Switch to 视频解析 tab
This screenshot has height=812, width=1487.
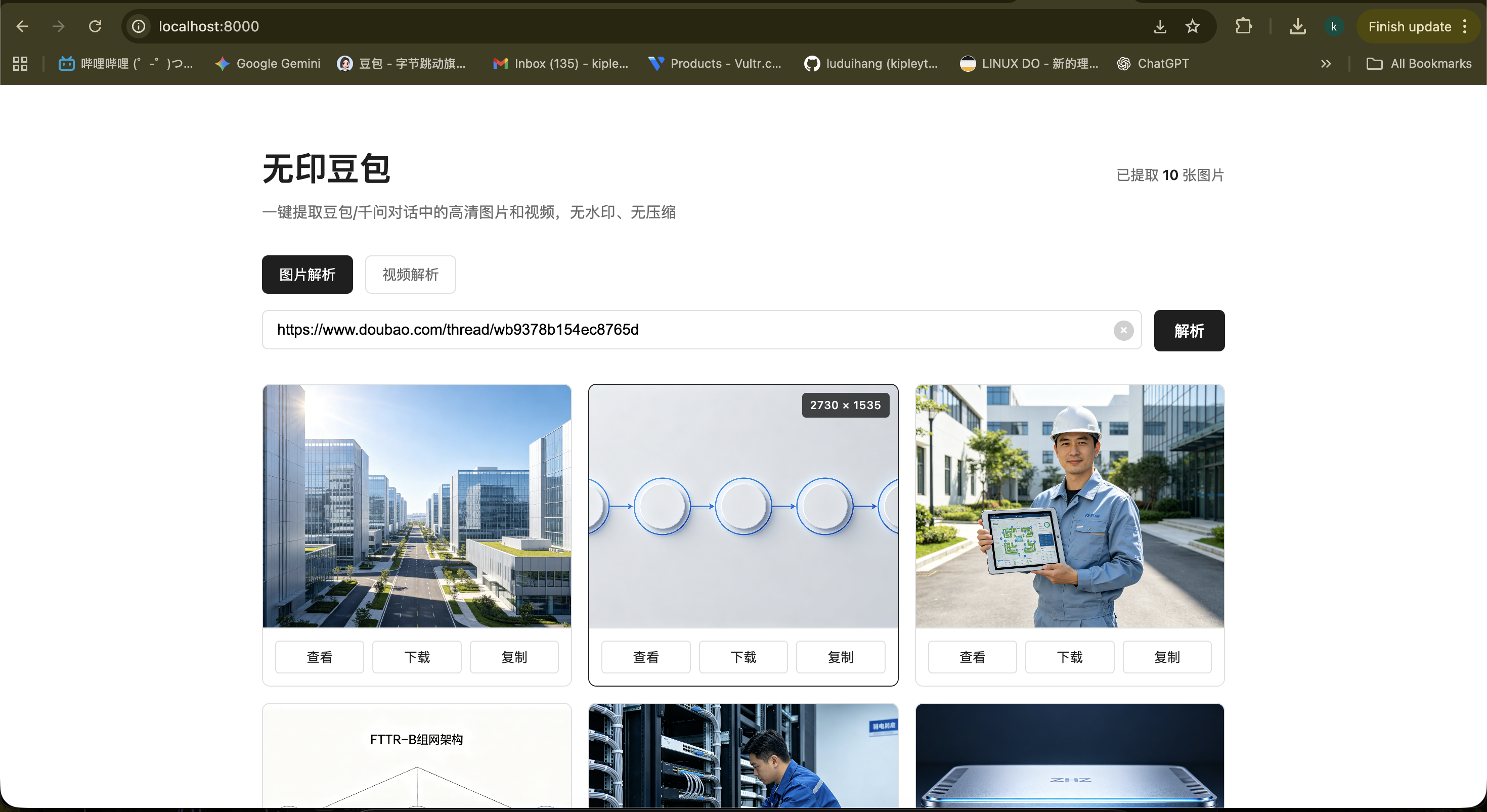[x=410, y=275]
